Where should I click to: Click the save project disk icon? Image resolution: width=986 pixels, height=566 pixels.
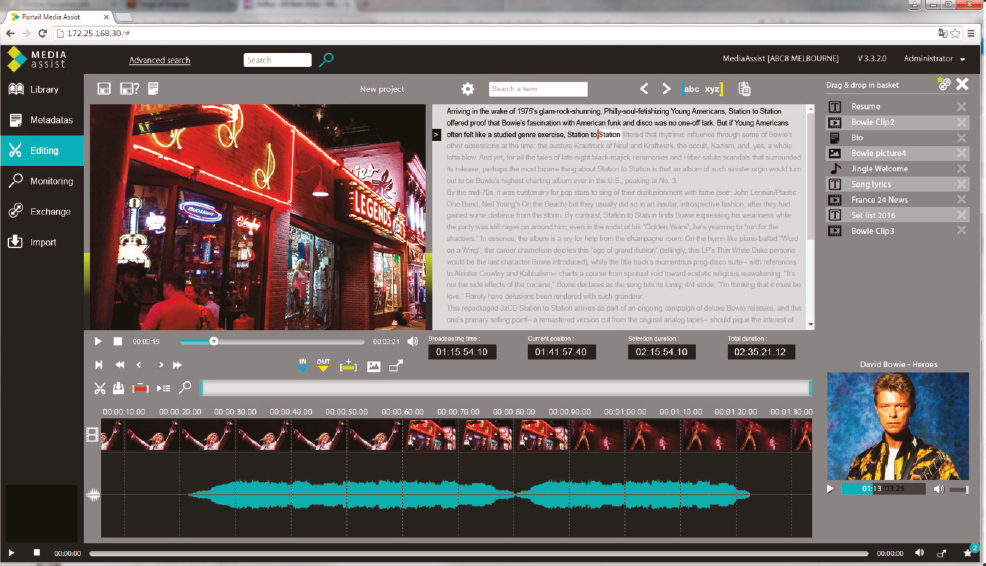click(104, 89)
